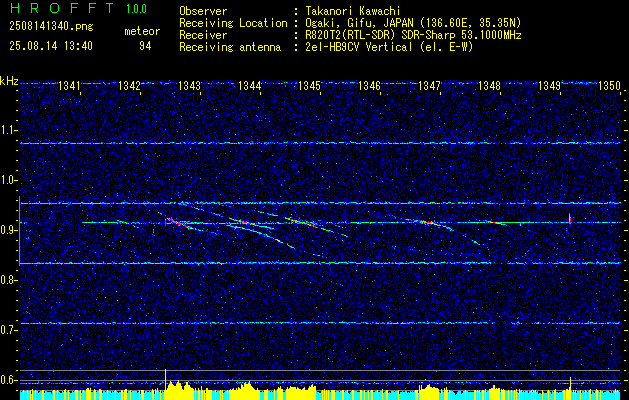Click the 1349 time marker
The height and width of the screenshot is (400, 629).
coord(549,86)
